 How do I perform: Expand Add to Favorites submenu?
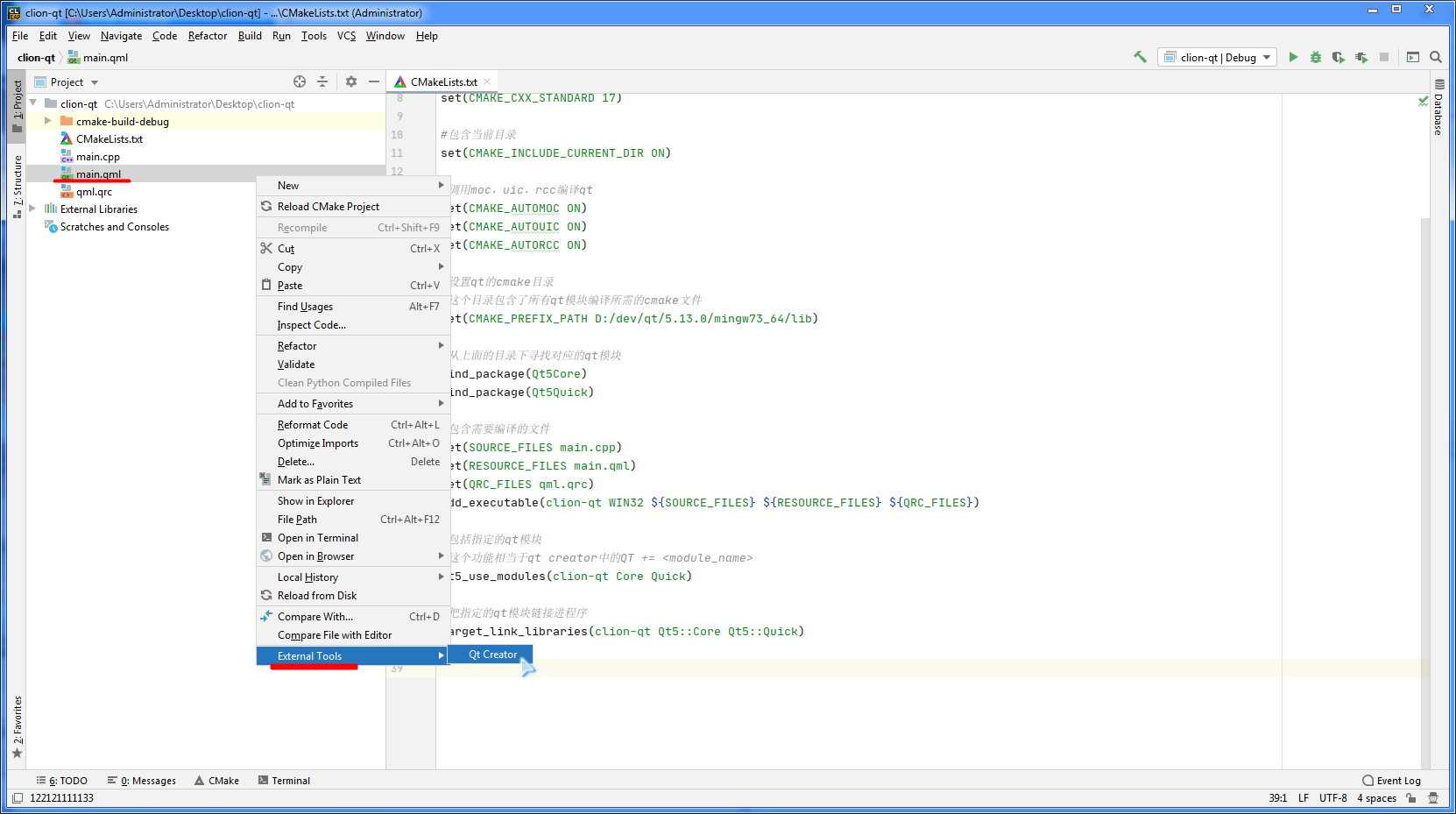(352, 404)
